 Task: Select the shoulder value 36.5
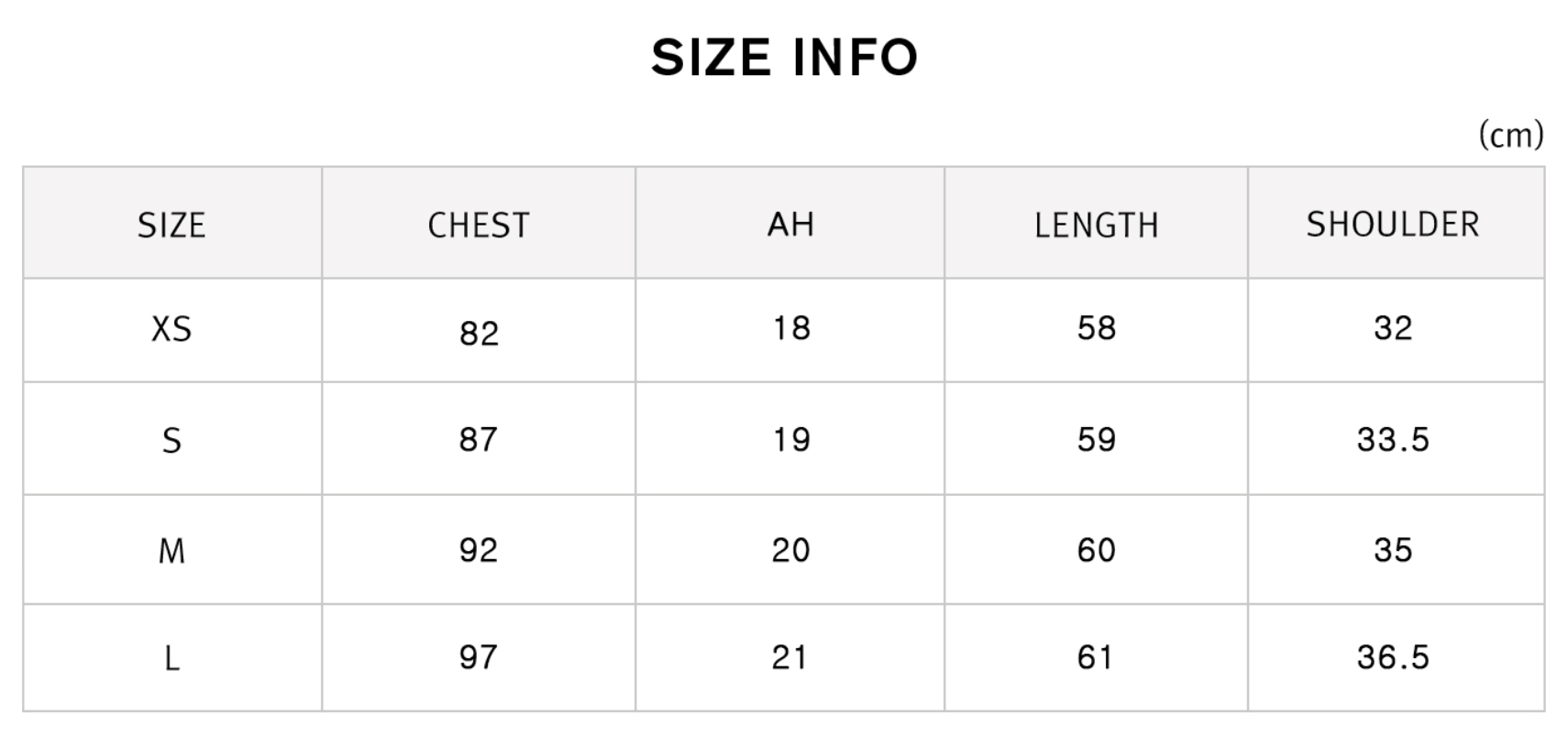click(1393, 656)
